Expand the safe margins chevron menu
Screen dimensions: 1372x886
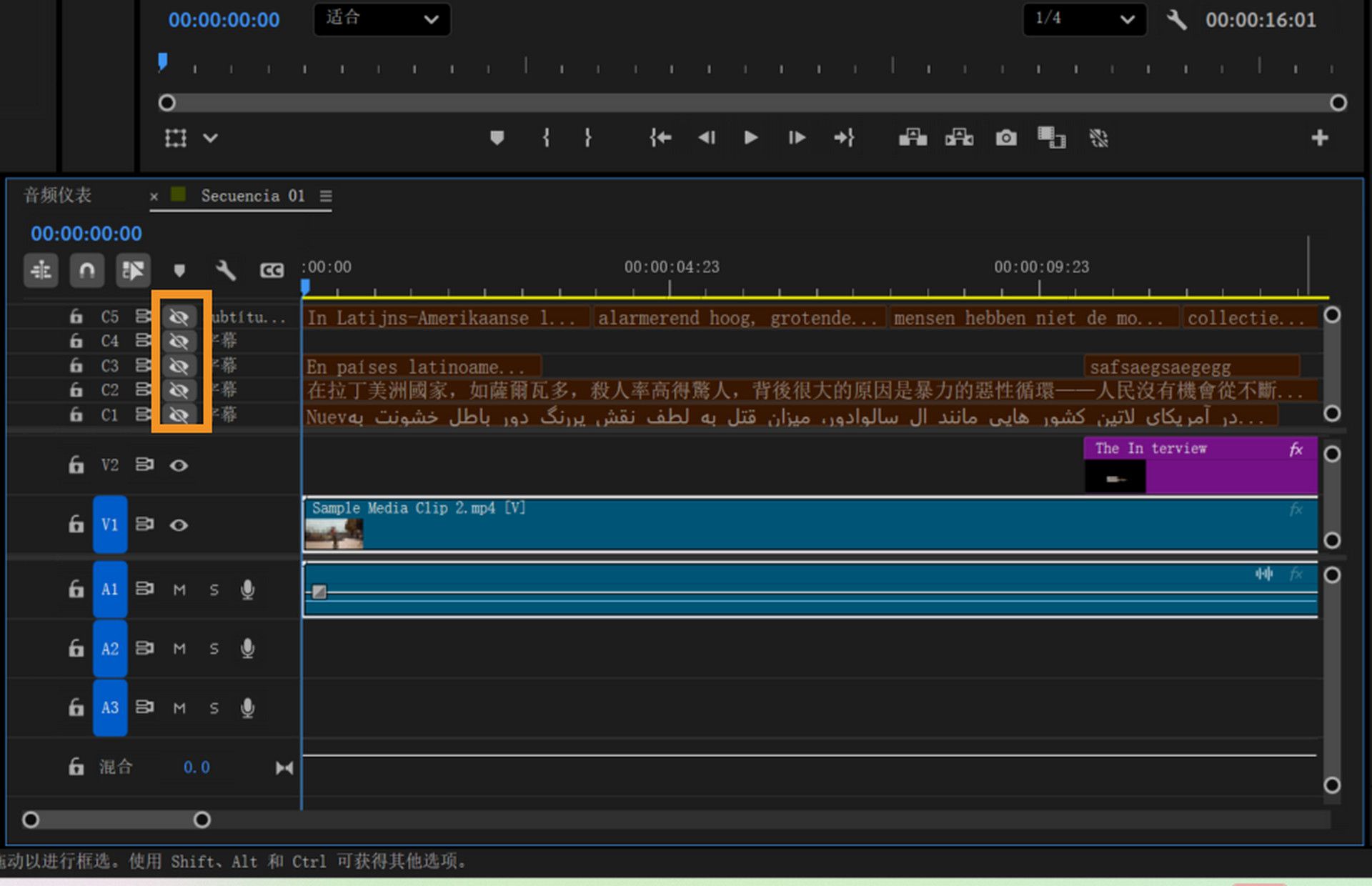click(210, 137)
